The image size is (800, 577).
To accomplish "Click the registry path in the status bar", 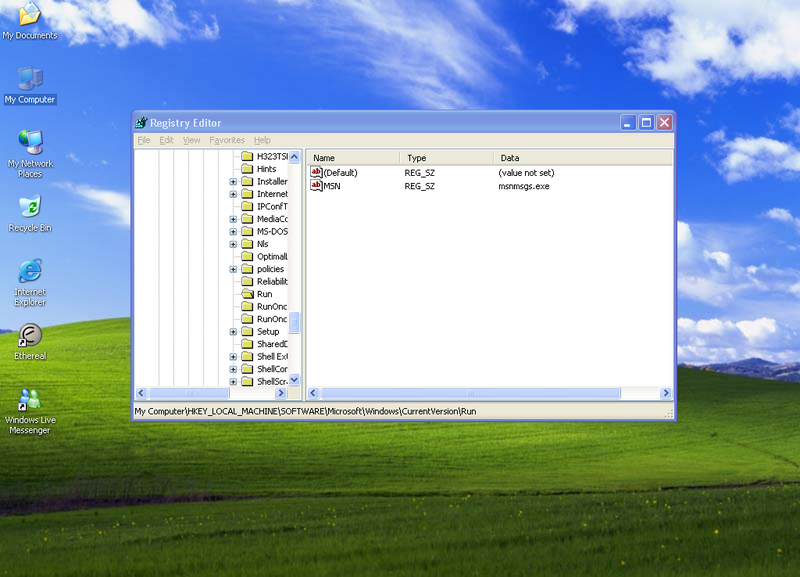I will click(305, 411).
